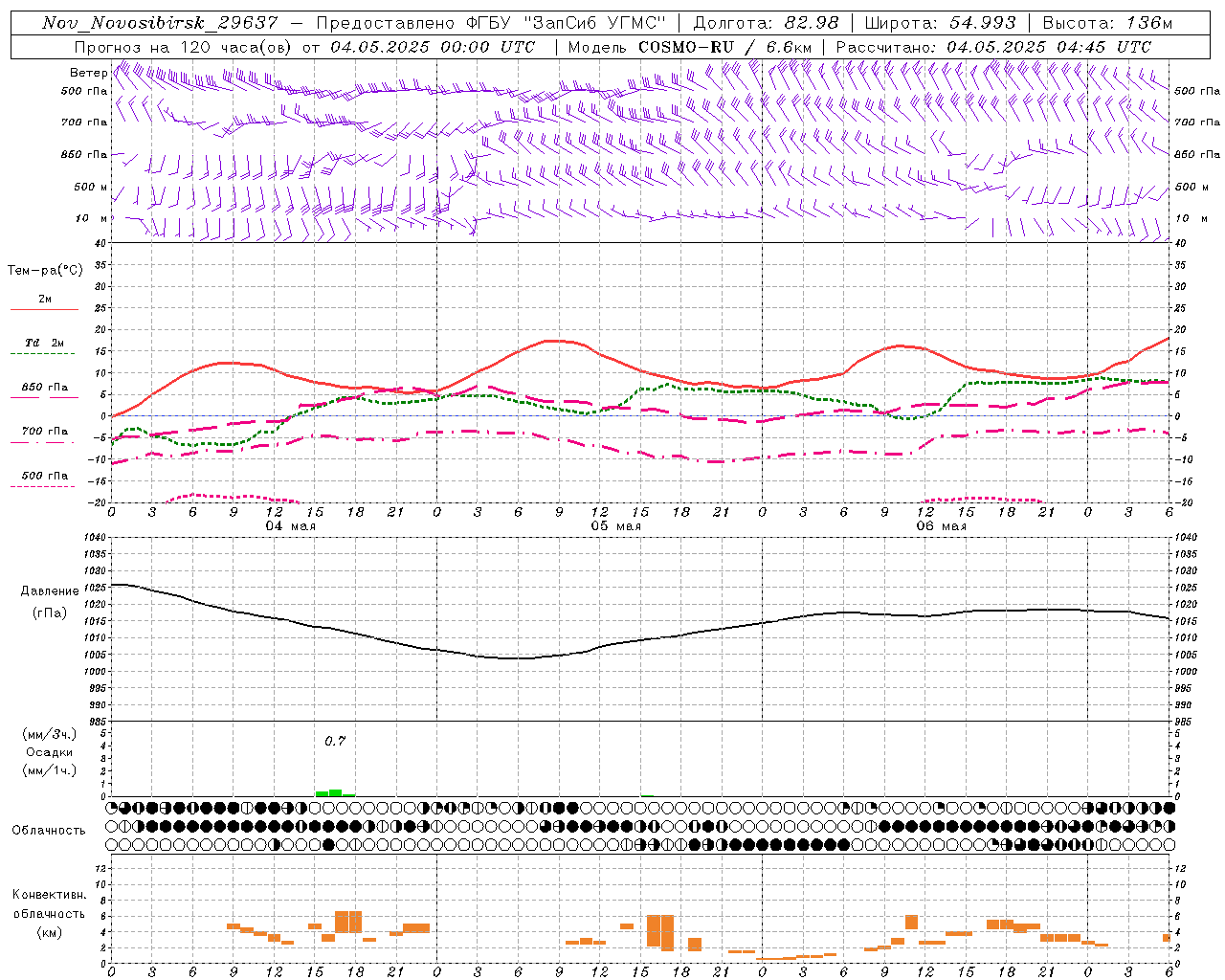
Task: Select the 04 мая date label
Action: (290, 526)
